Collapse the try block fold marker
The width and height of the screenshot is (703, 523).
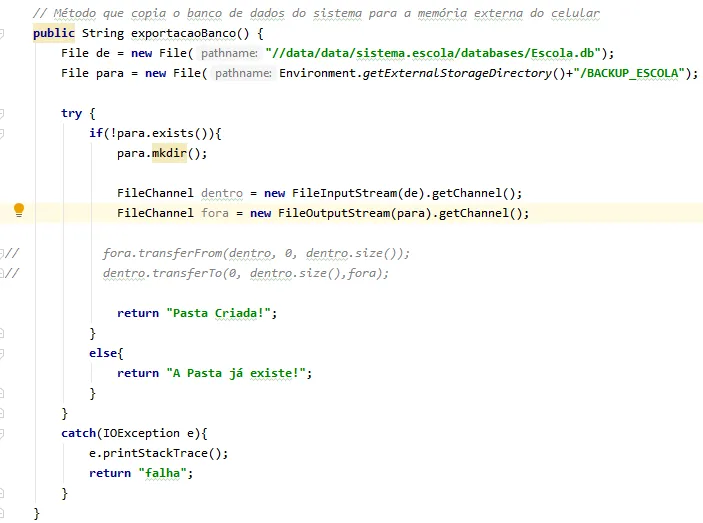tap(5, 113)
